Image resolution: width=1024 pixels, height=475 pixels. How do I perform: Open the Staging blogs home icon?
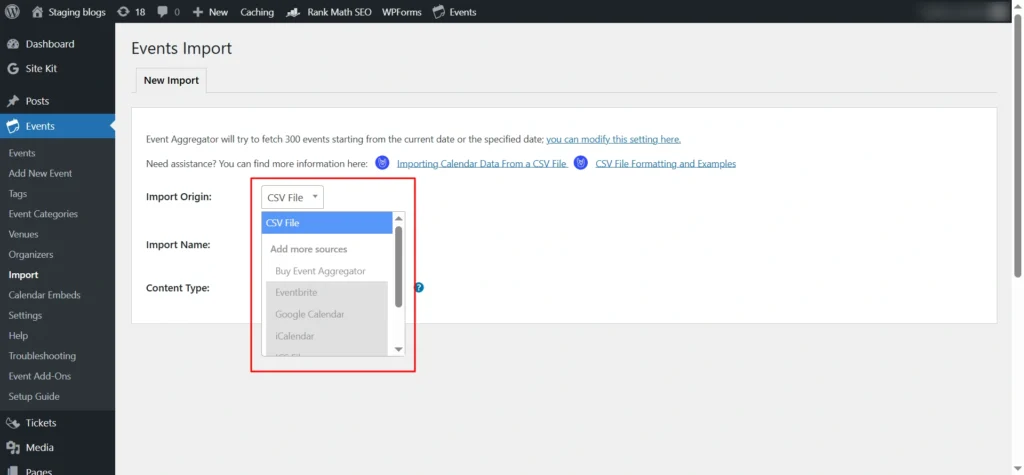(37, 12)
